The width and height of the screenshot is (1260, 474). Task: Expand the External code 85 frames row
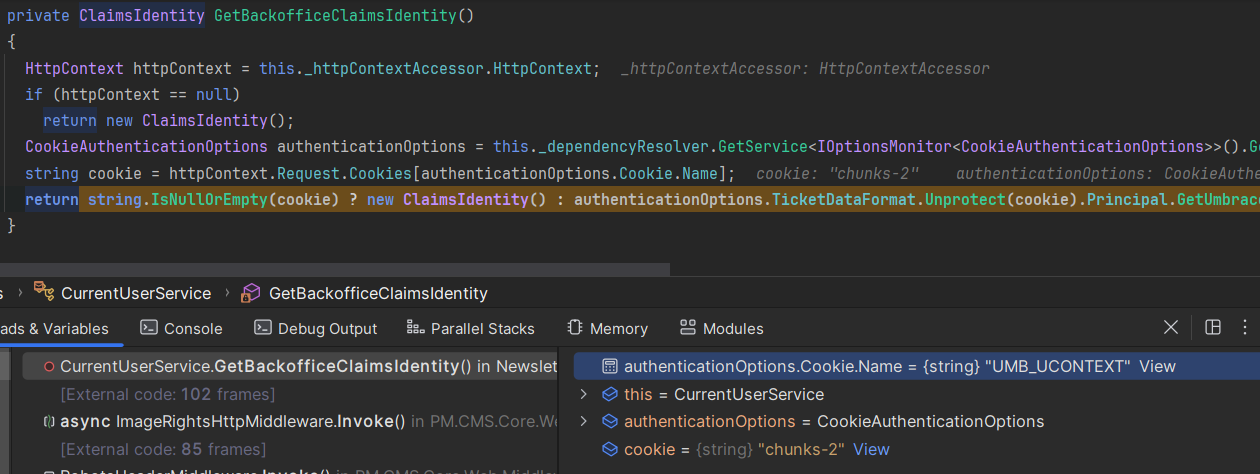tap(163, 449)
